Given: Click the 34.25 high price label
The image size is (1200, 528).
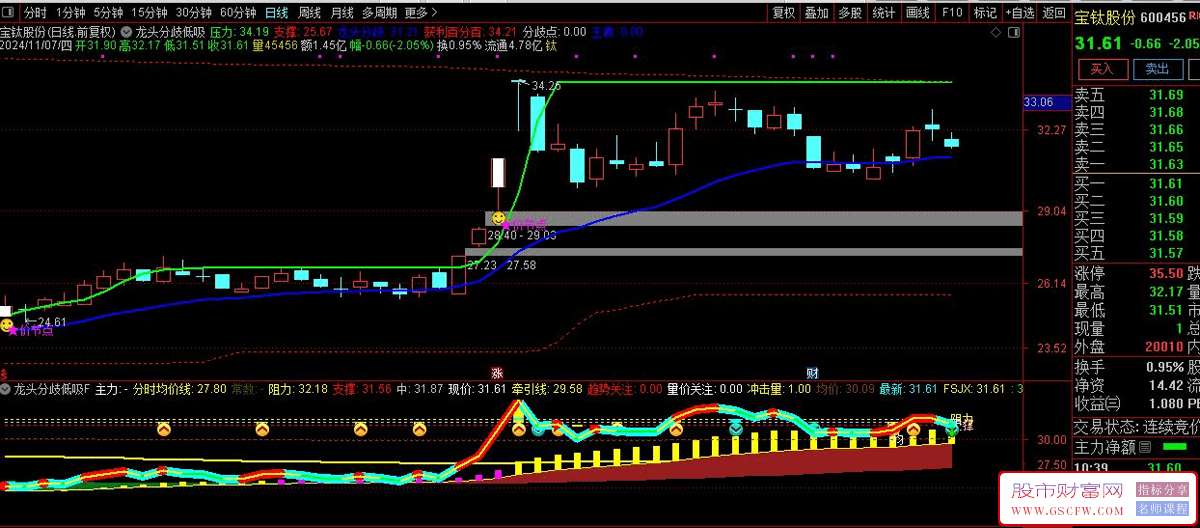Looking at the screenshot, I should click(546, 86).
